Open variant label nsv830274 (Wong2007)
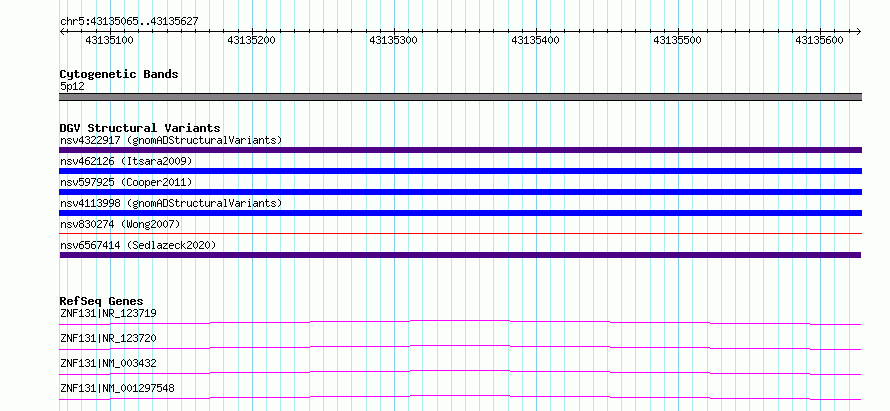The height and width of the screenshot is (411, 890). (x=120, y=224)
